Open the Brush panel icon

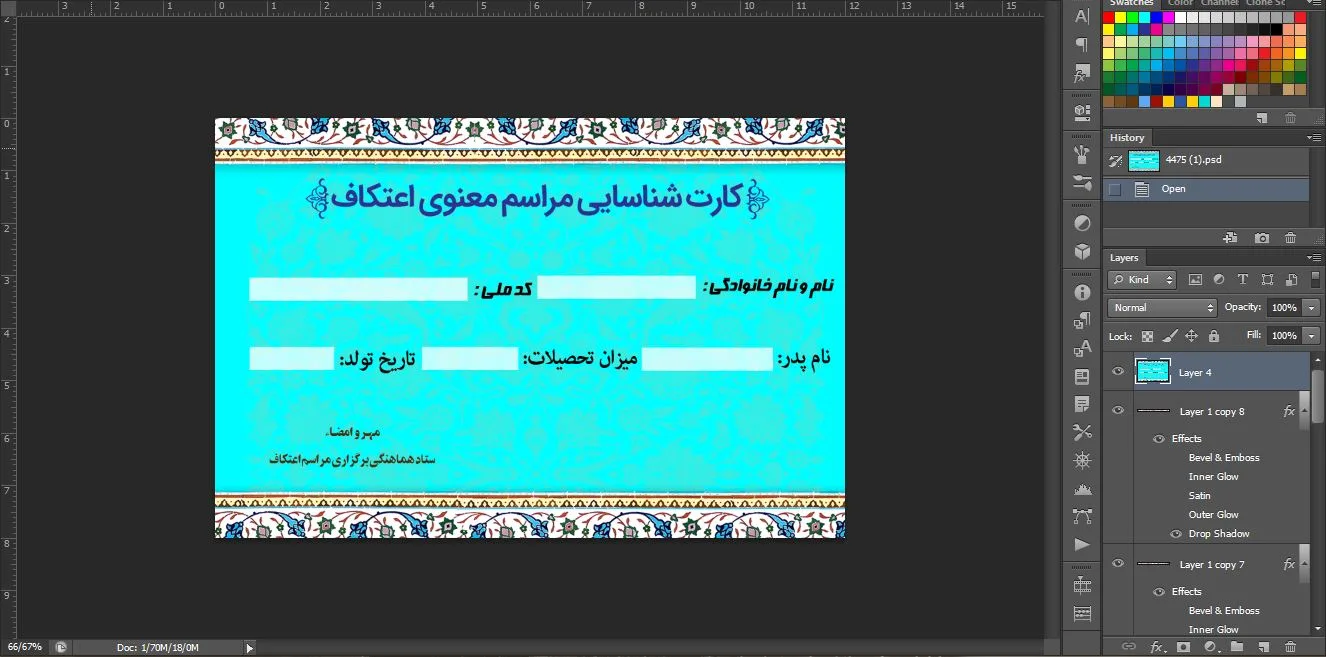click(x=1081, y=154)
